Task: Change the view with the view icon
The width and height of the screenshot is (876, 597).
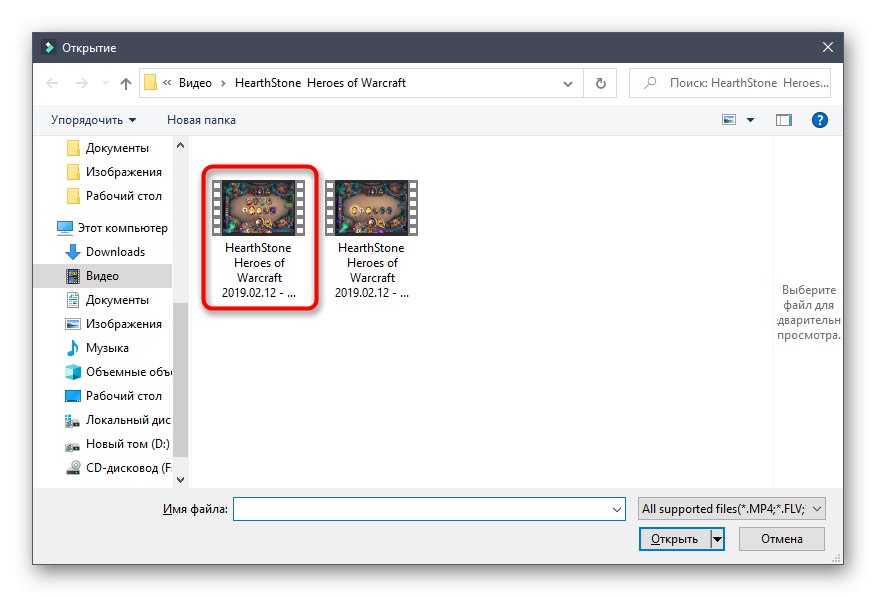Action: [729, 120]
